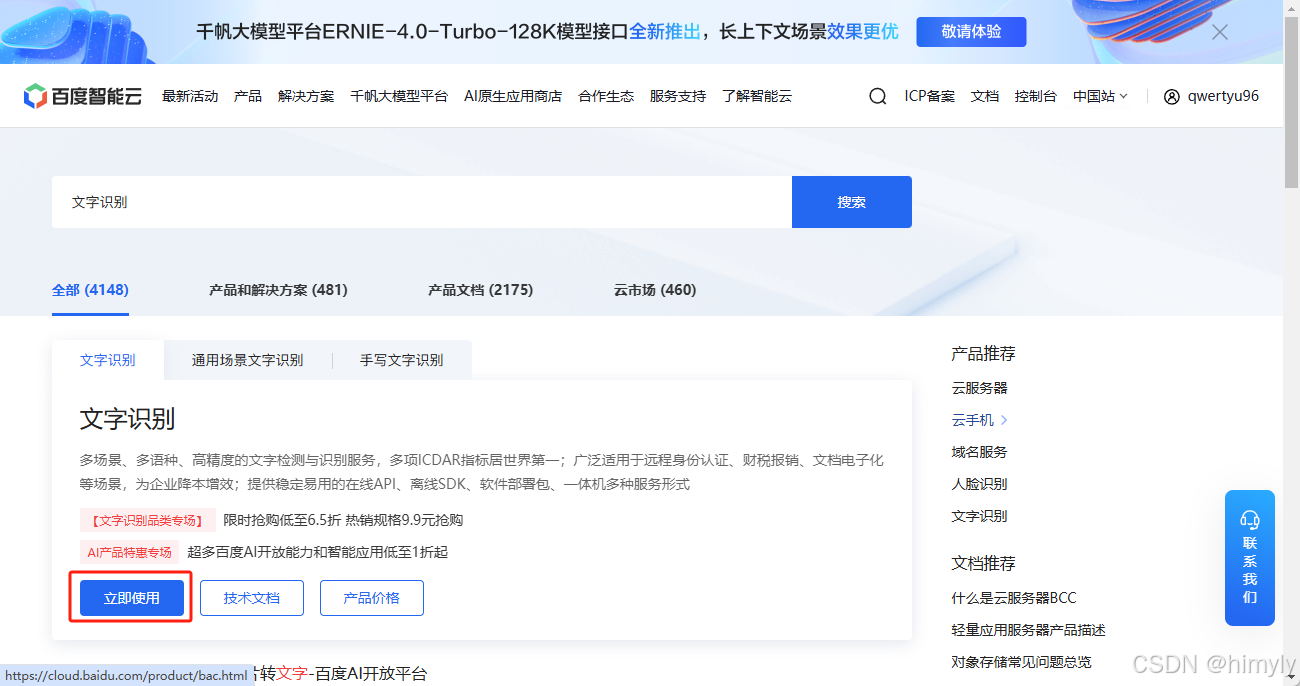This screenshot has height=686, width=1300.
Task: Click the AI产品特惠专场 promo tag
Action: [x=130, y=552]
